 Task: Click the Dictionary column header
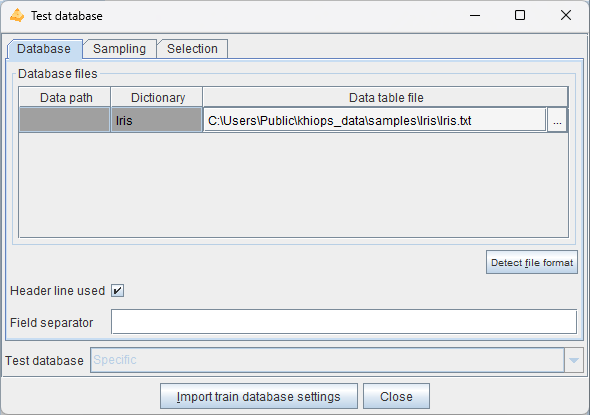(x=157, y=97)
